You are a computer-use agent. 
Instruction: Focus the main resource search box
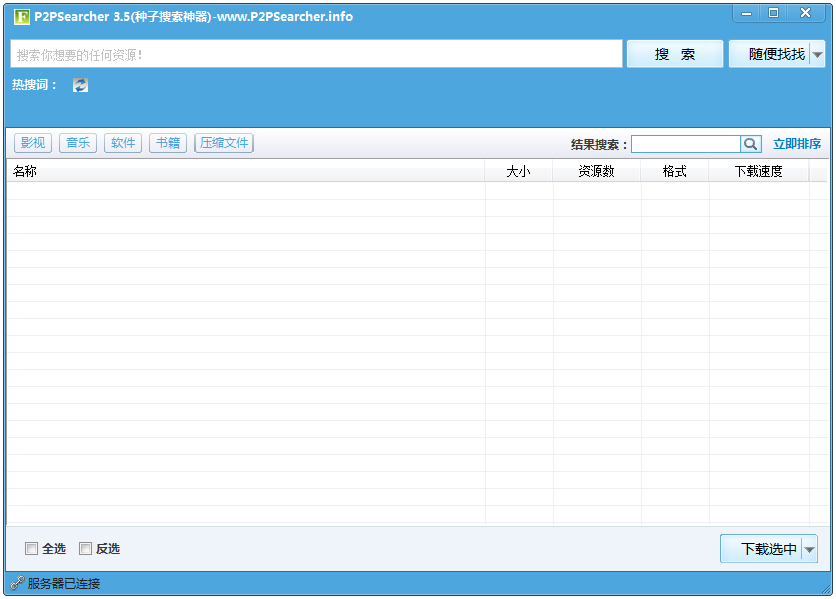pos(316,54)
